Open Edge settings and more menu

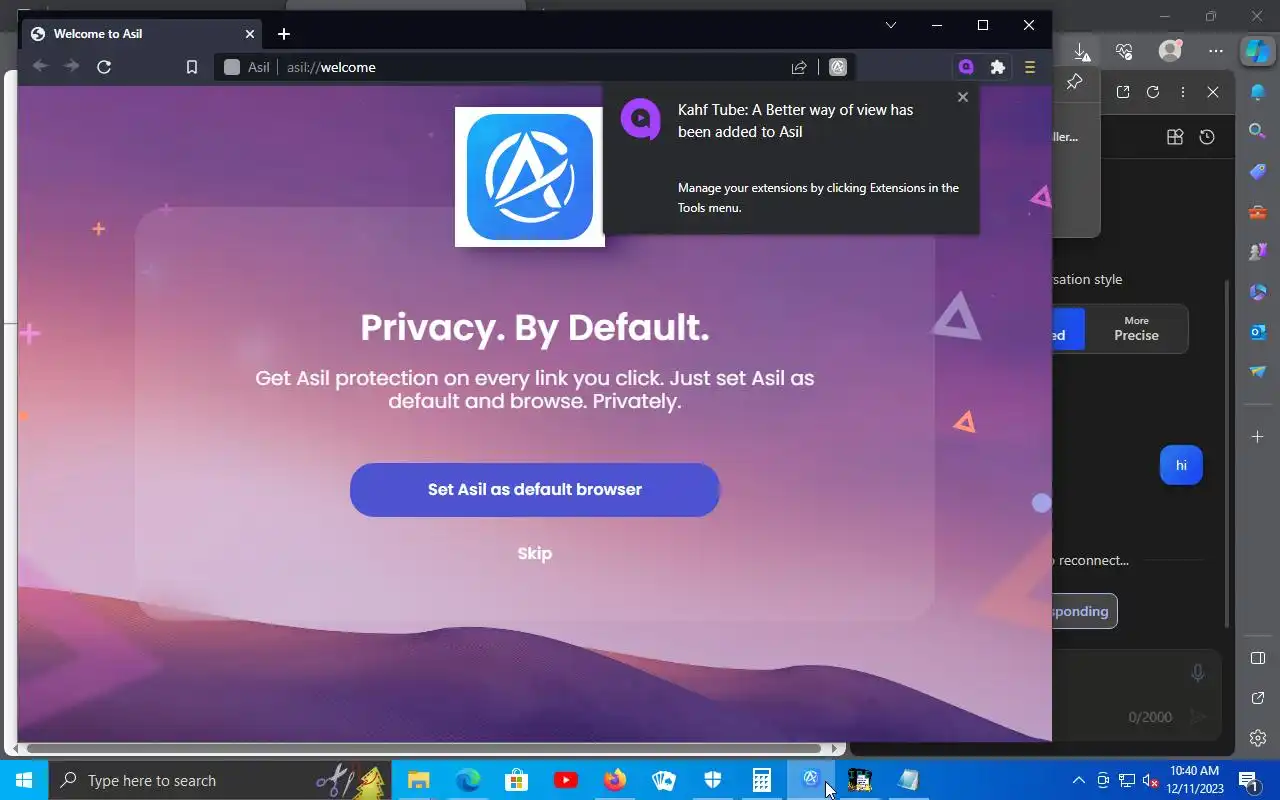coord(1215,51)
